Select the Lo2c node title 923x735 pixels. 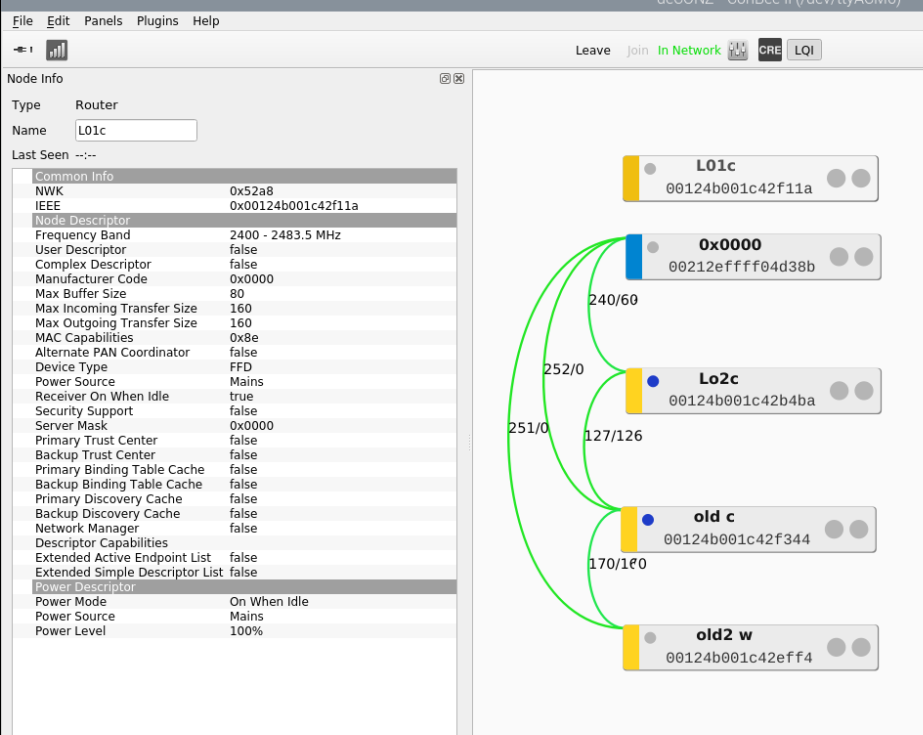(719, 378)
